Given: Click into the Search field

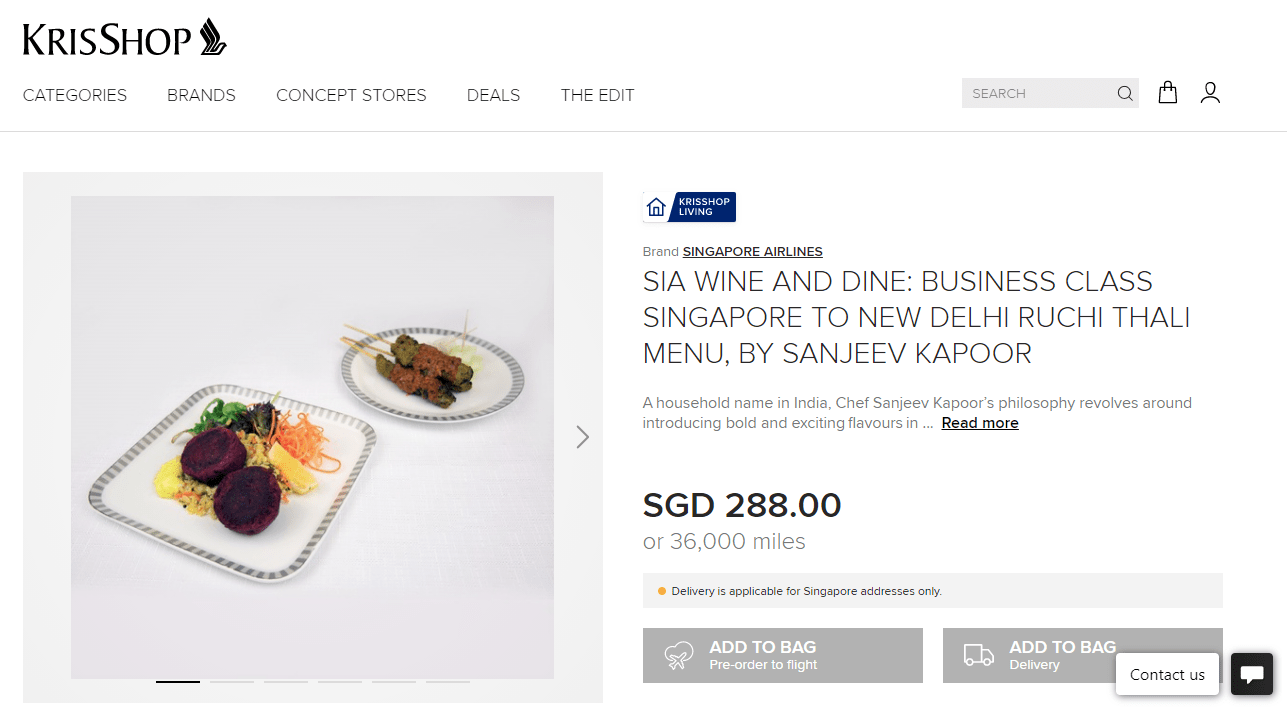Looking at the screenshot, I should pos(1035,94).
